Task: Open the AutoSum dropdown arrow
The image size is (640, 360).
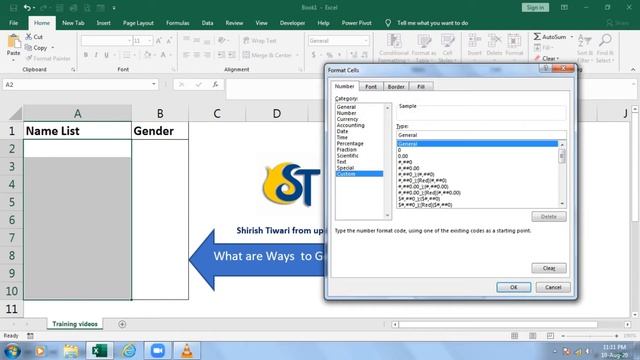Action: pyautogui.click(x=571, y=37)
